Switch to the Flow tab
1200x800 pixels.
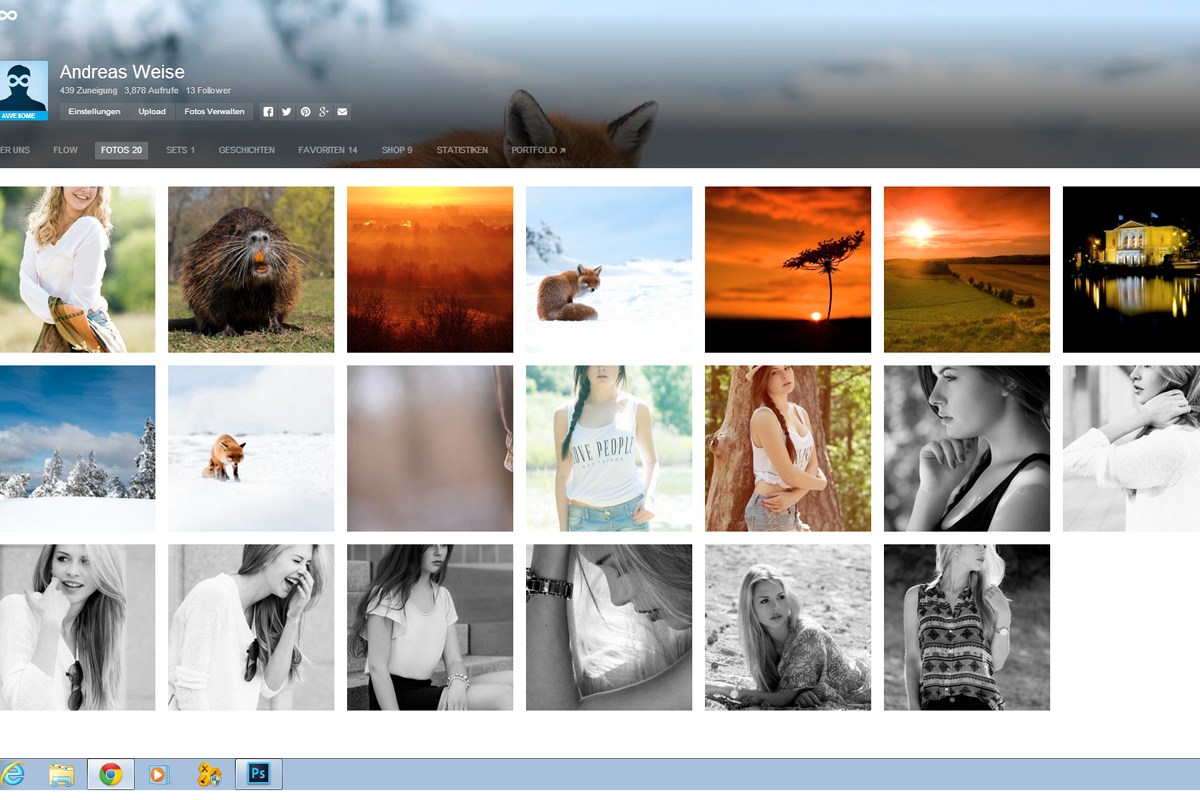[x=65, y=151]
